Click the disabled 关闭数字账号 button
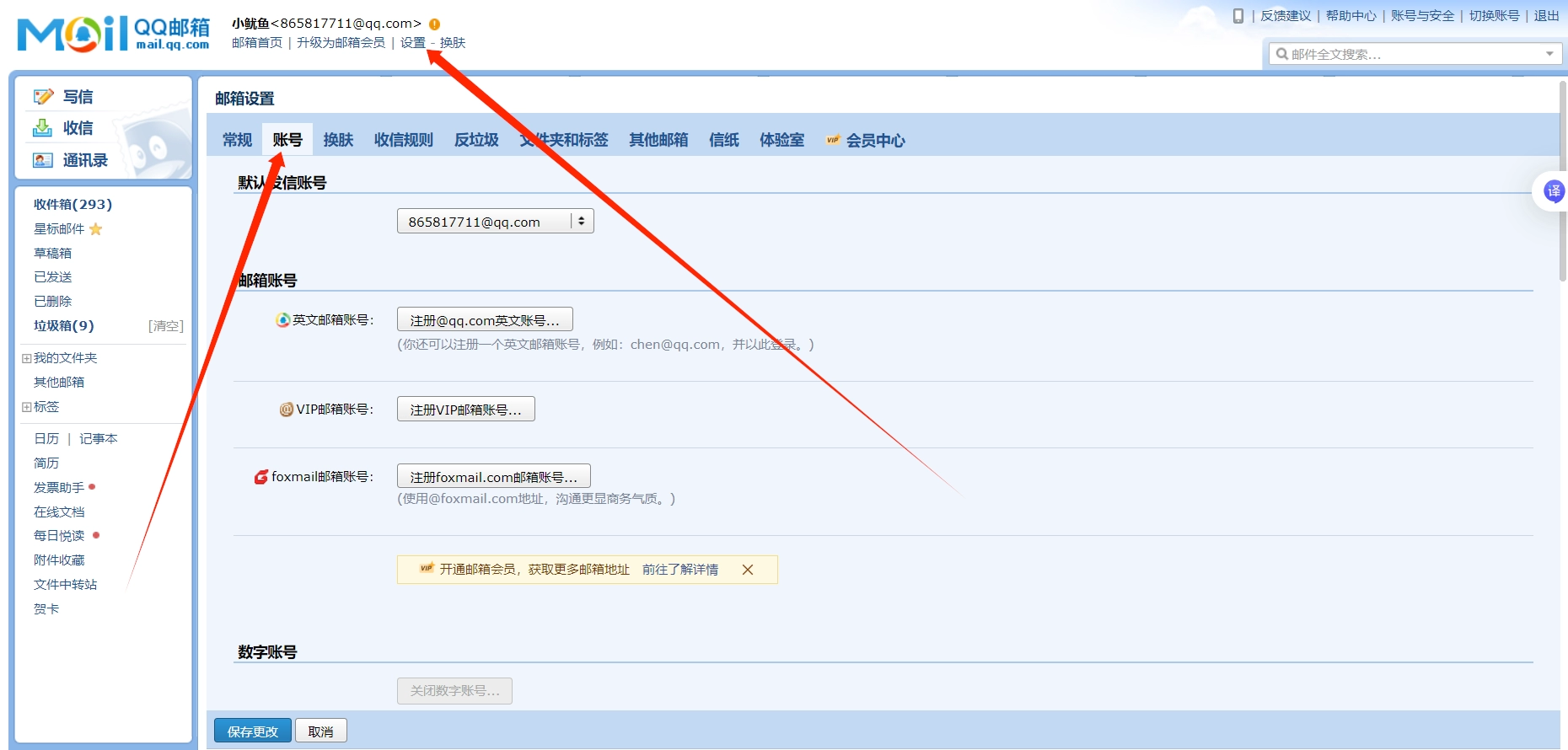This screenshot has height=750, width=1568. 455,691
